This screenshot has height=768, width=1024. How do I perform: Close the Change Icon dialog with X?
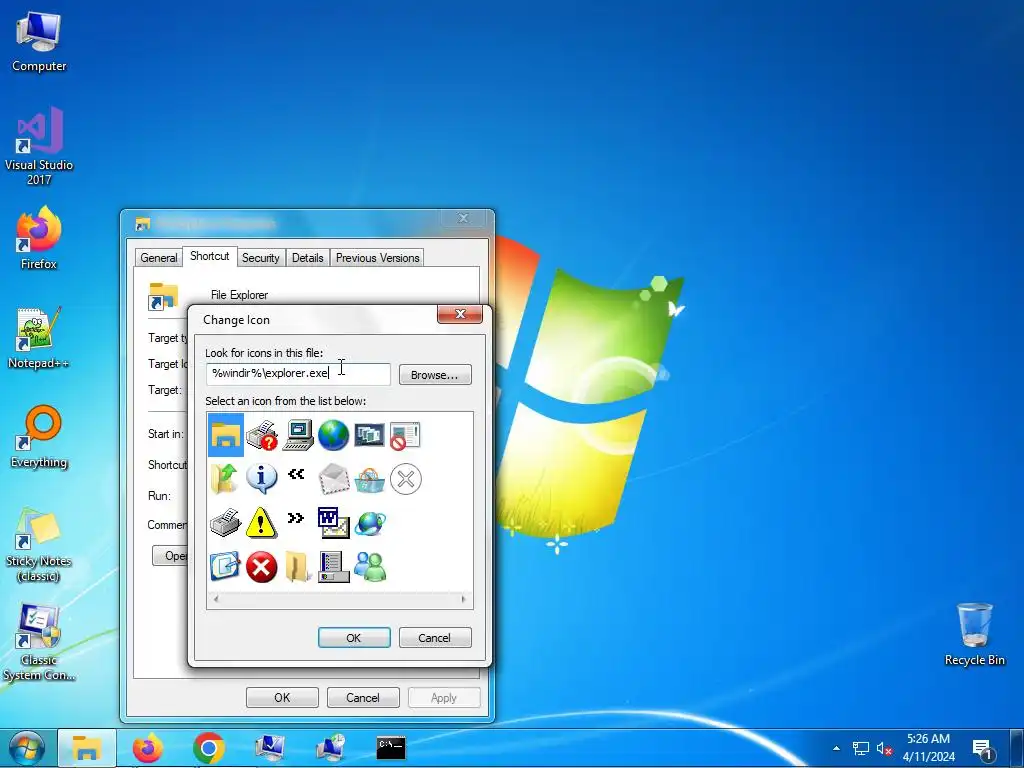(460, 314)
